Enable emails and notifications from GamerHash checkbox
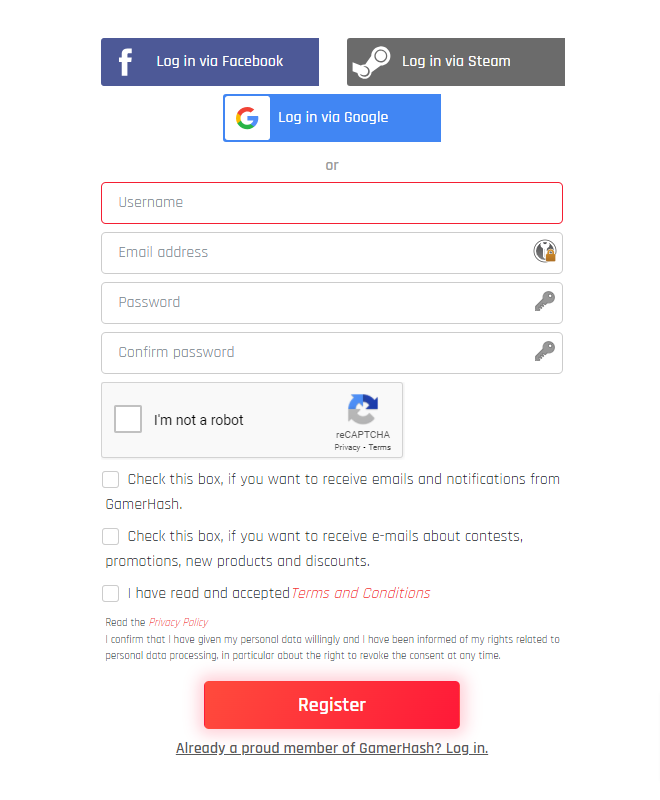 coord(111,480)
